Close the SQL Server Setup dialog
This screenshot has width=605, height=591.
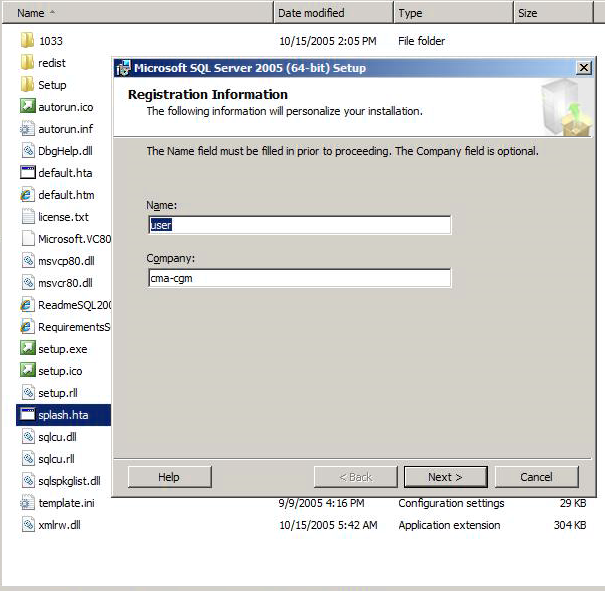point(584,68)
